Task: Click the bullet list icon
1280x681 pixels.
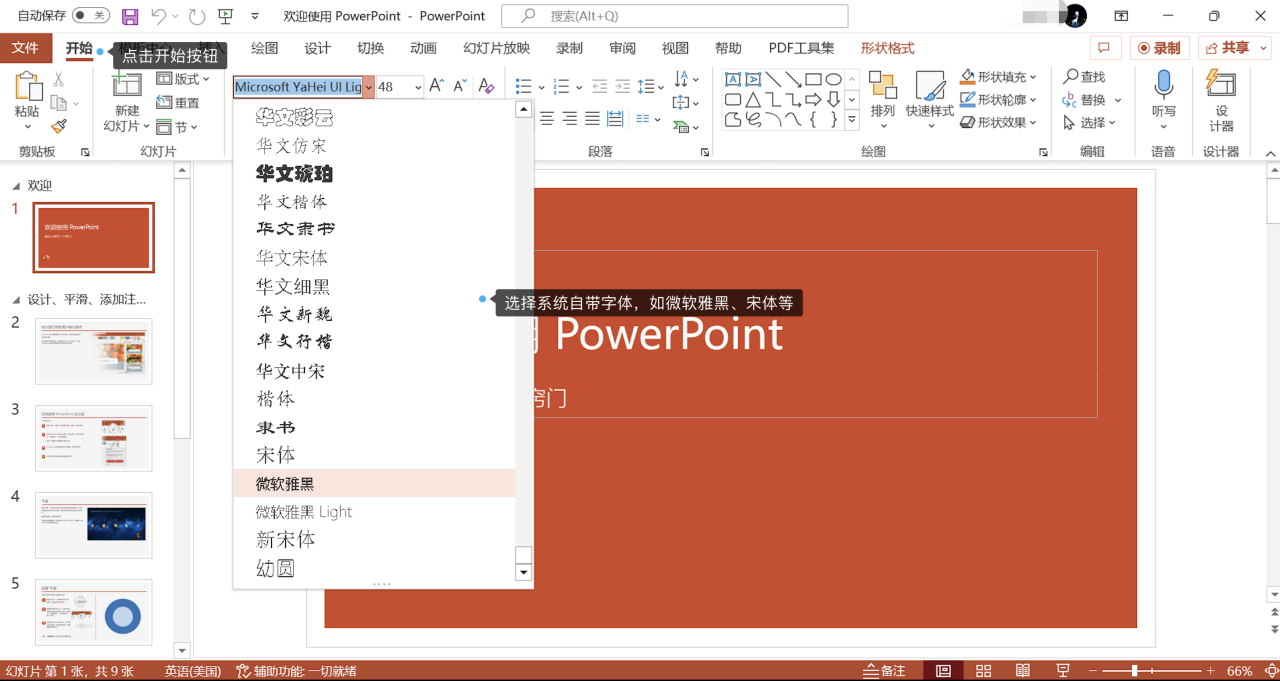Action: pos(523,87)
